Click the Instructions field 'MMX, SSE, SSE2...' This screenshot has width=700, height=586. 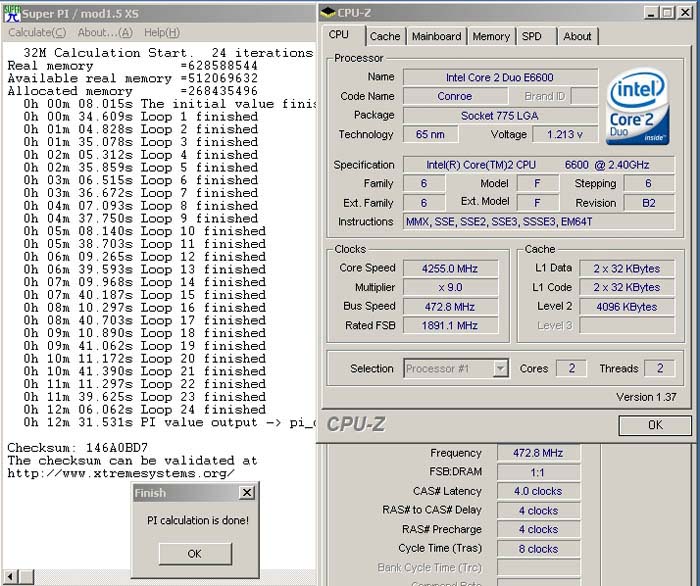[539, 221]
